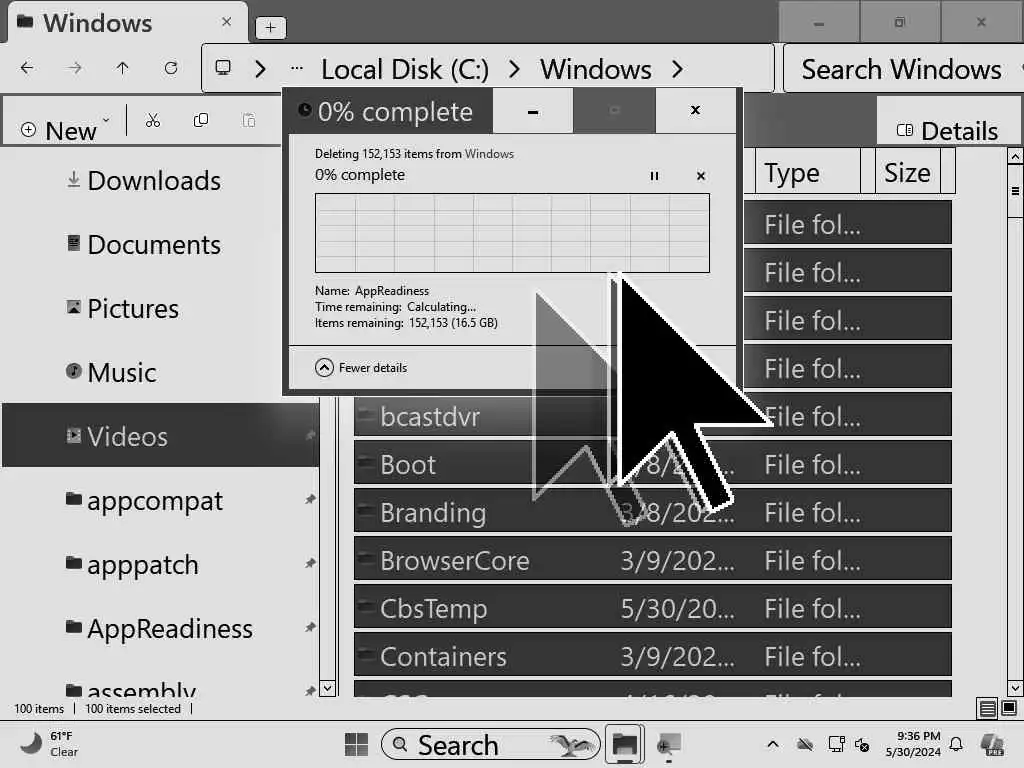Image resolution: width=1024 pixels, height=768 pixels.
Task: Click the This PC monitor icon in address bar
Action: point(223,68)
